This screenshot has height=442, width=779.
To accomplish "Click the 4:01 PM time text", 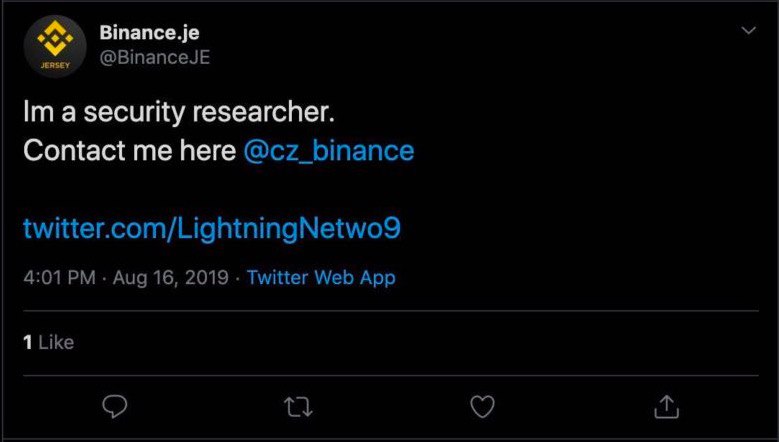I will click(59, 278).
